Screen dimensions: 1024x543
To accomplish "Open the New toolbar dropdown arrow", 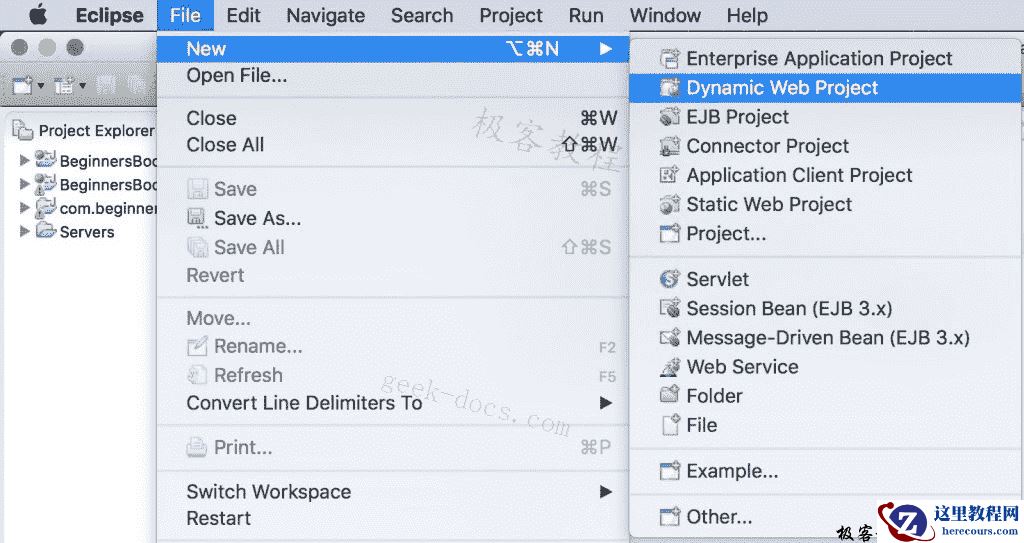I will tap(40, 86).
